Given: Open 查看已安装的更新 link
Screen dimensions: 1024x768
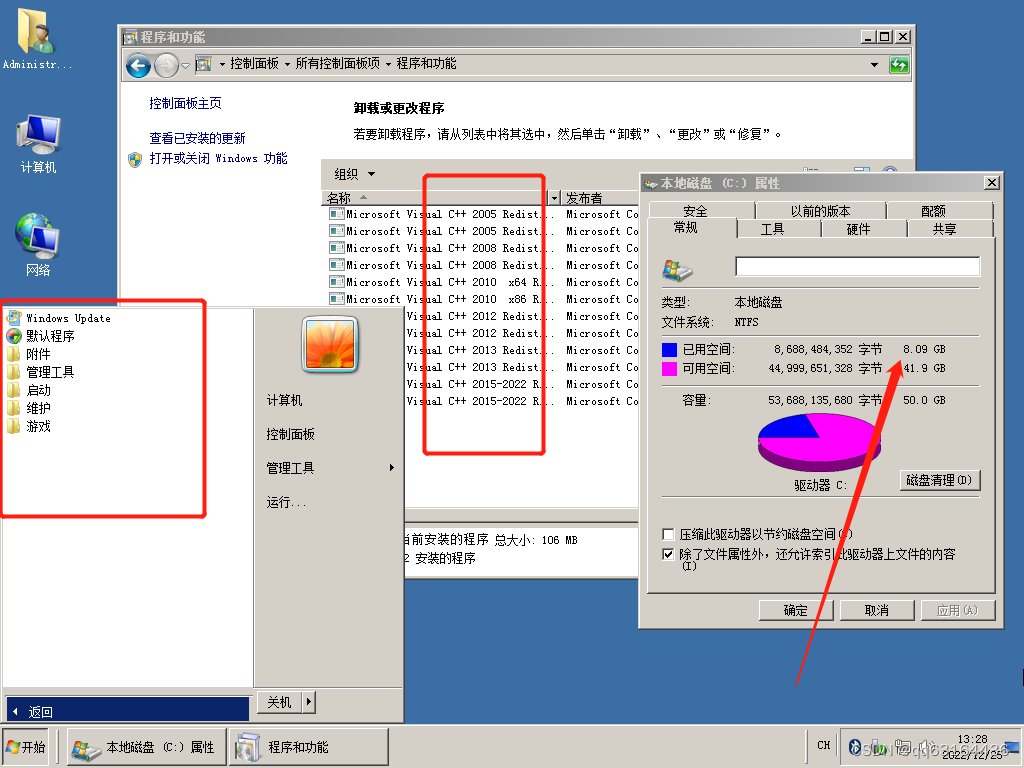Looking at the screenshot, I should [x=197, y=138].
